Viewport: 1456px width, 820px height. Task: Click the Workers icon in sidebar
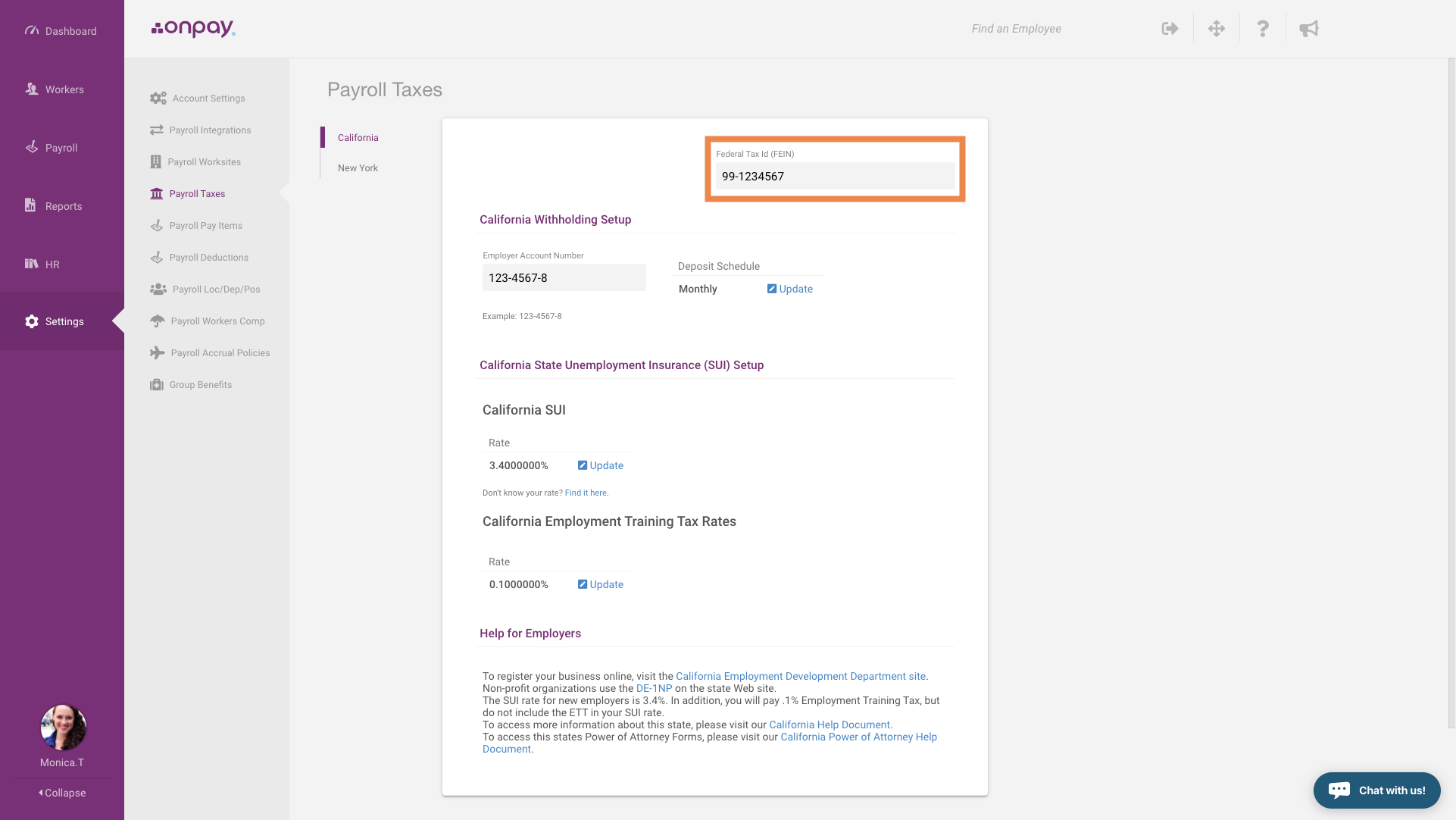[x=32, y=87]
